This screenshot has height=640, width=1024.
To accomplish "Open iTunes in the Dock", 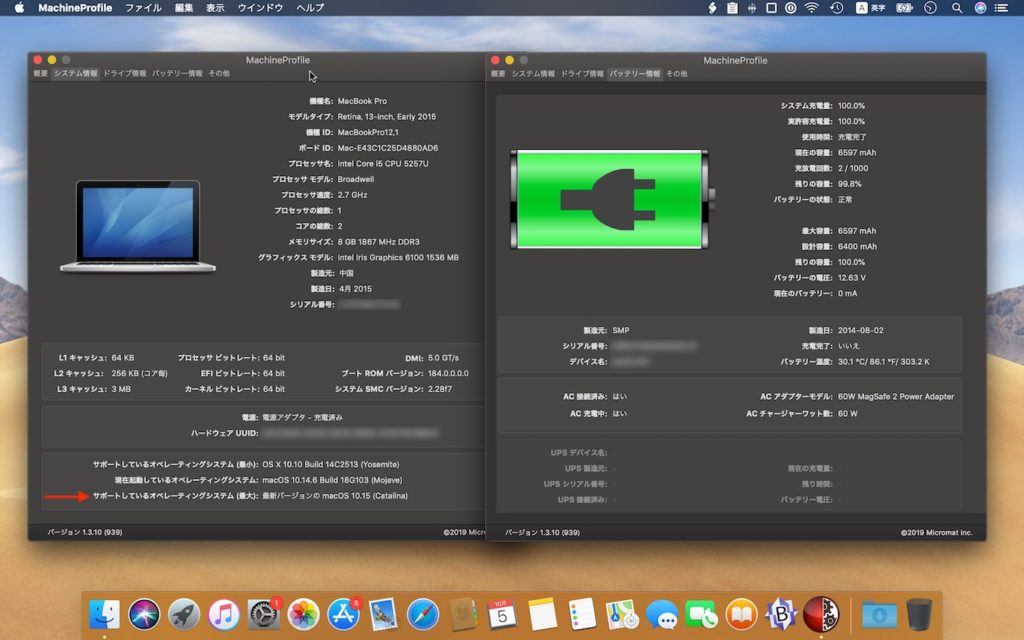I will (224, 615).
